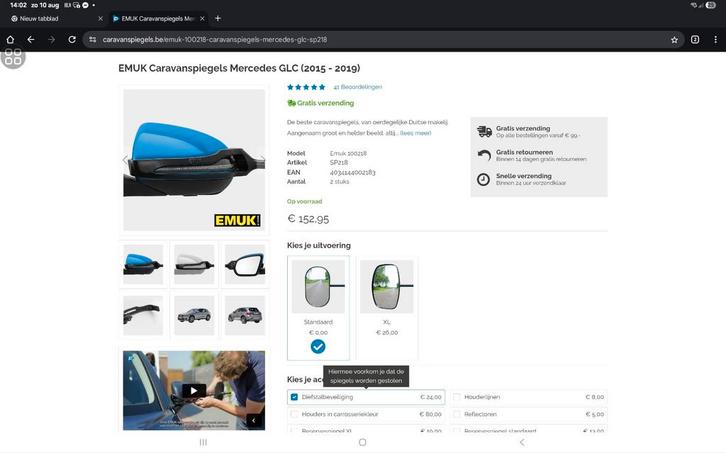The width and height of the screenshot is (726, 453).
Task: Choose the Standaard mirror version
Action: (x=318, y=308)
